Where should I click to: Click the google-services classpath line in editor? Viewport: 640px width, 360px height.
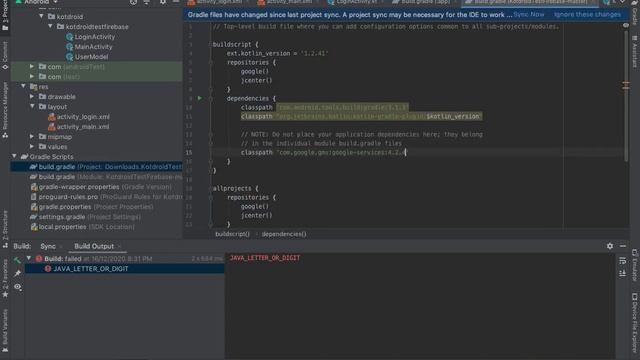[323, 153]
